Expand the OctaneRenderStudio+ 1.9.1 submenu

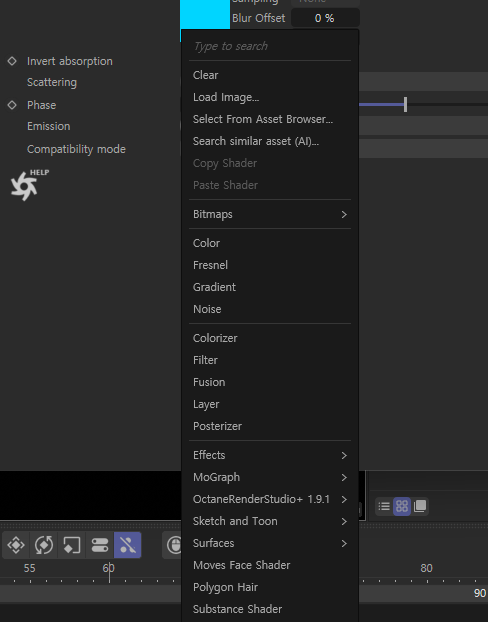pos(270,499)
